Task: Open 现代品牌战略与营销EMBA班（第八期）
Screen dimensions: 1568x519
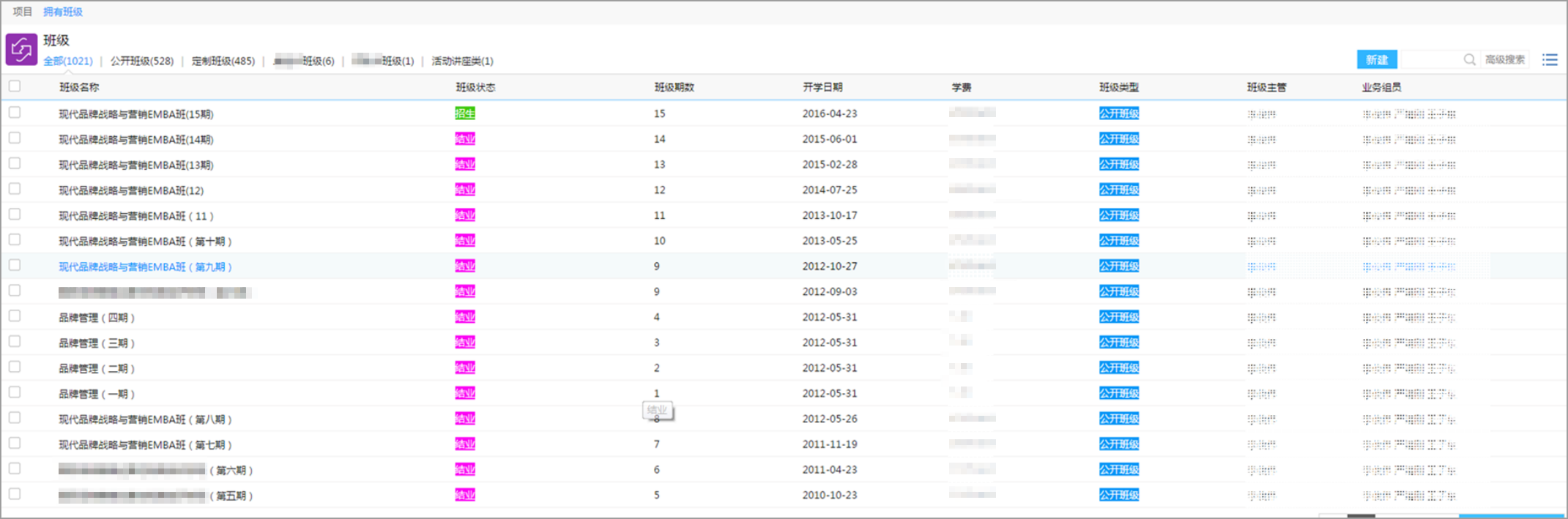Action: pyautogui.click(x=145, y=419)
